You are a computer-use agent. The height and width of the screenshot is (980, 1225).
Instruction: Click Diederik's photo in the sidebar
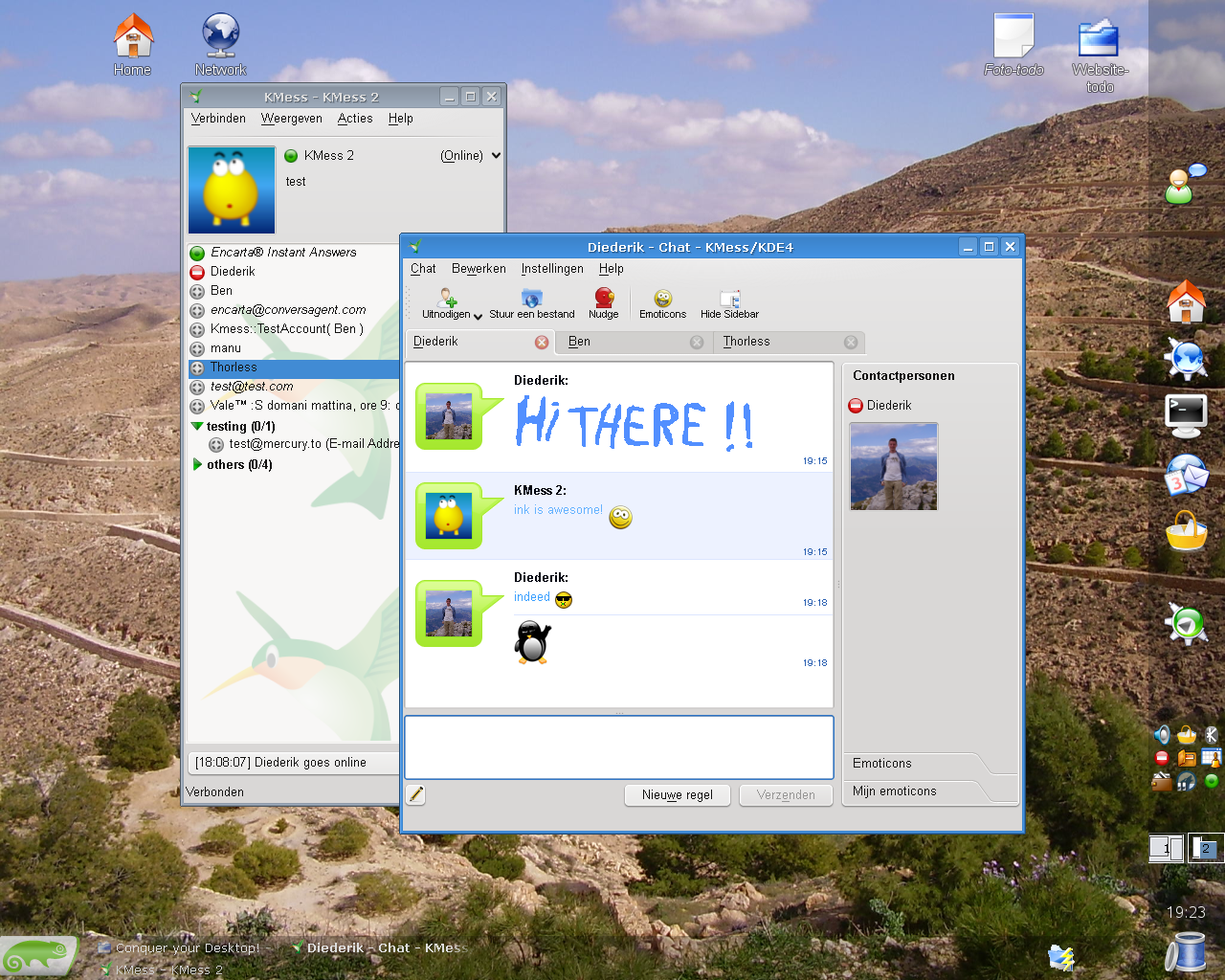click(x=894, y=466)
